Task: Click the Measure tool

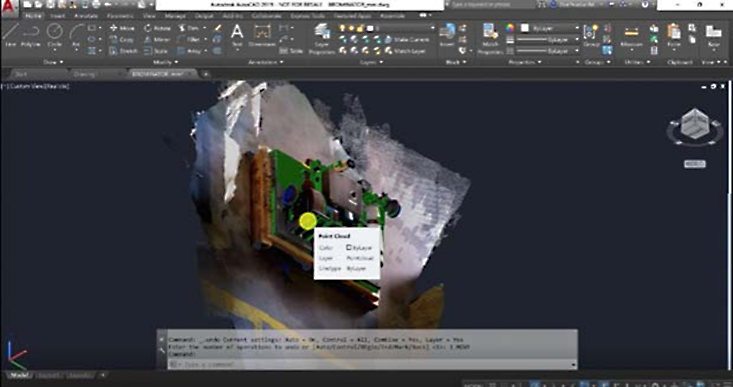Action: click(631, 35)
